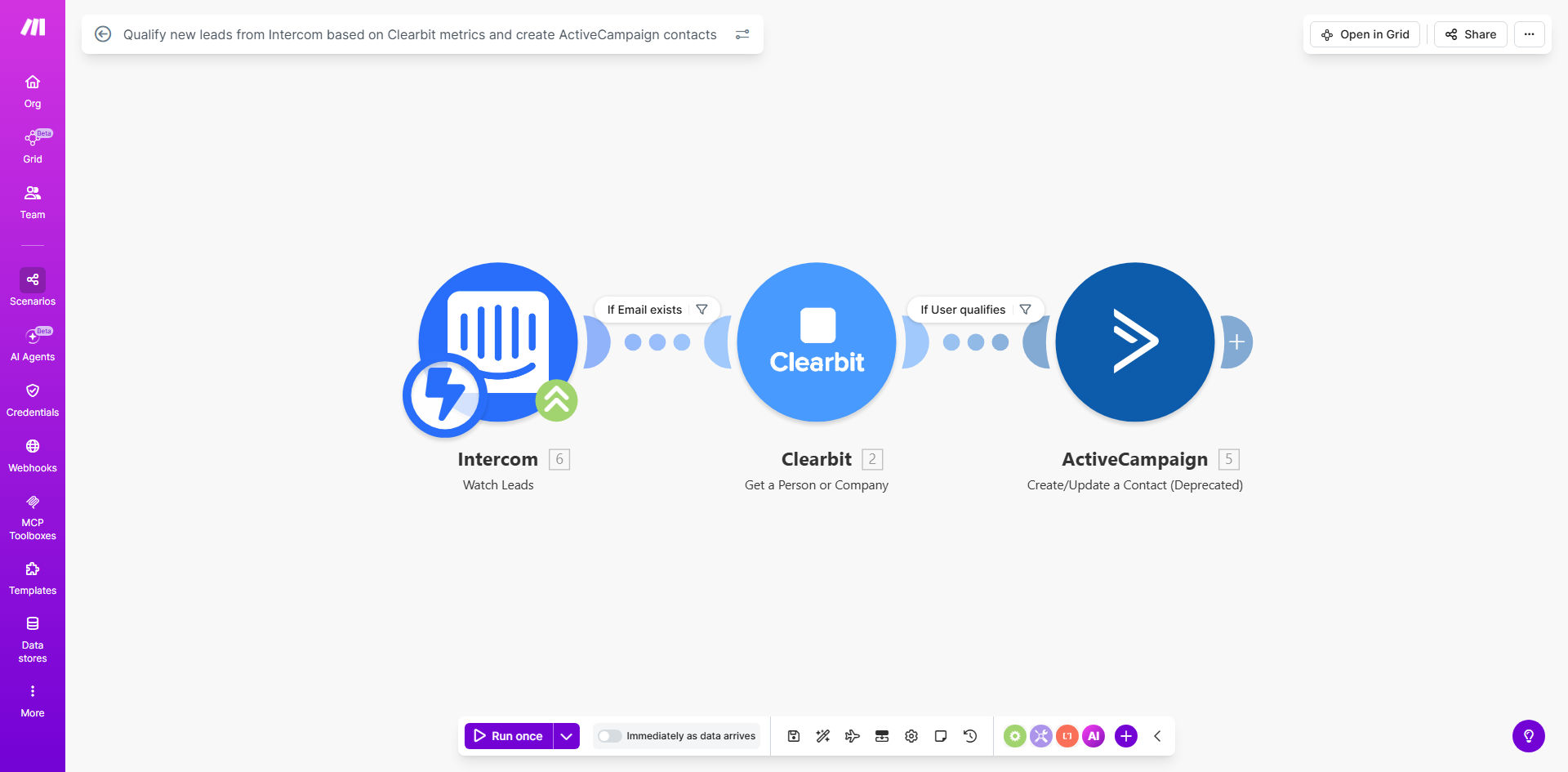Click 'Watch Leads' subtitle
1568x772 pixels.
pyautogui.click(x=498, y=485)
